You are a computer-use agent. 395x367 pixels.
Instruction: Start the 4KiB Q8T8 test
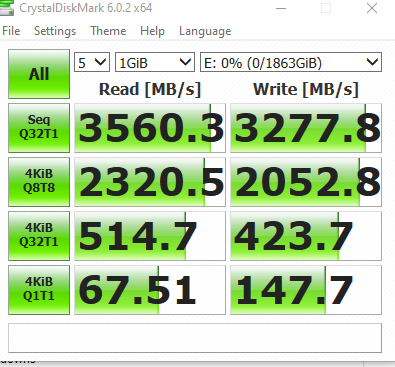coord(39,182)
